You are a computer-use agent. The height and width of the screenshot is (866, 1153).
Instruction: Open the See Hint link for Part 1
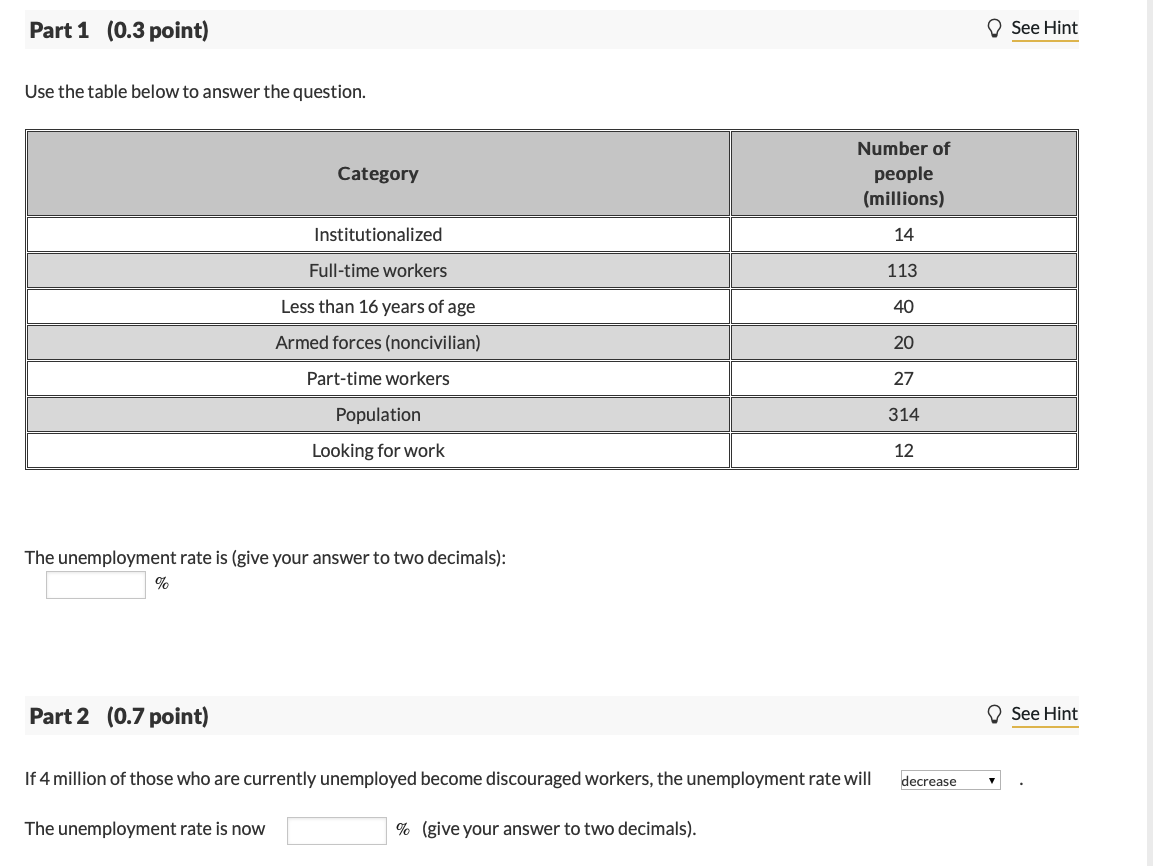point(1044,28)
